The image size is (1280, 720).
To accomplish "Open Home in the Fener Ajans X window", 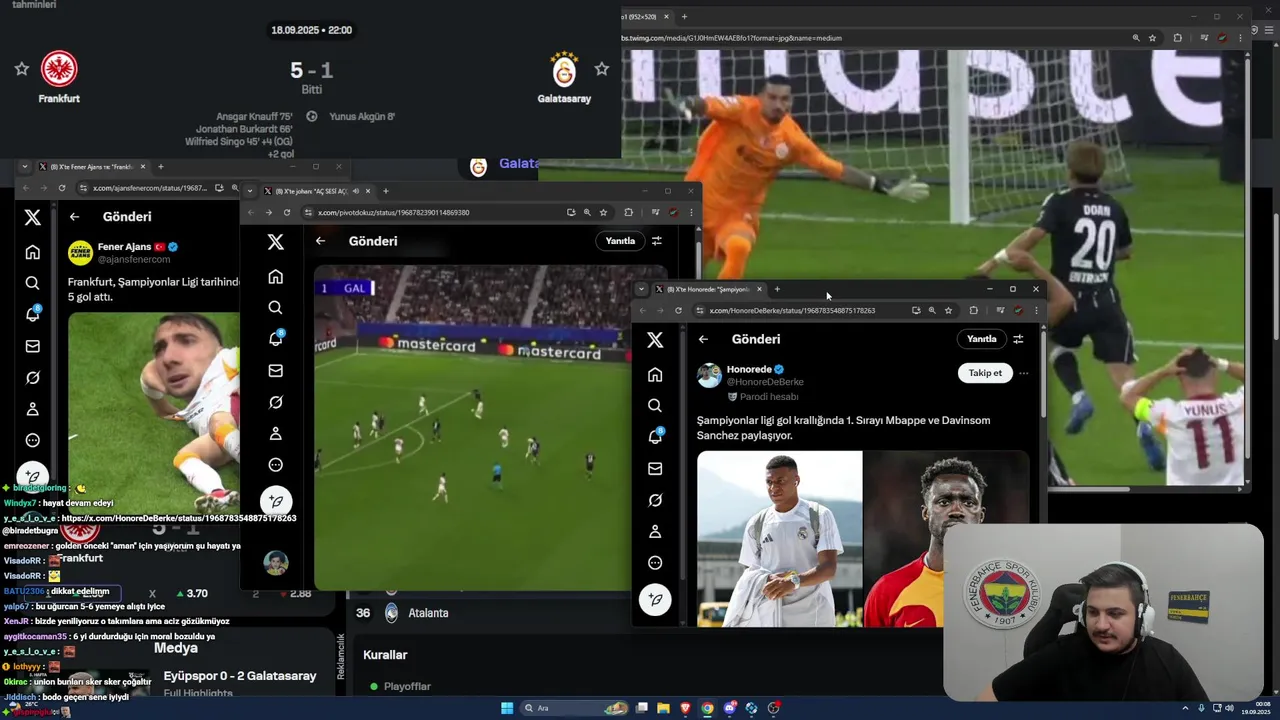I will point(33,252).
